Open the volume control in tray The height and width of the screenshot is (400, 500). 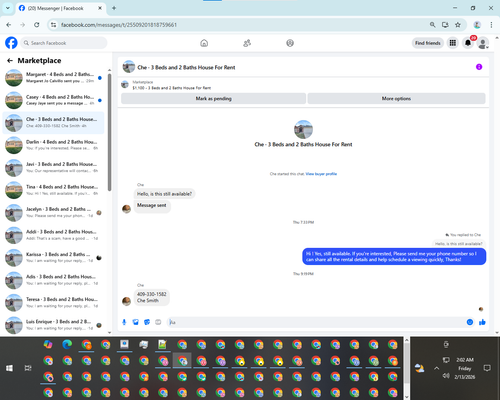point(446,376)
